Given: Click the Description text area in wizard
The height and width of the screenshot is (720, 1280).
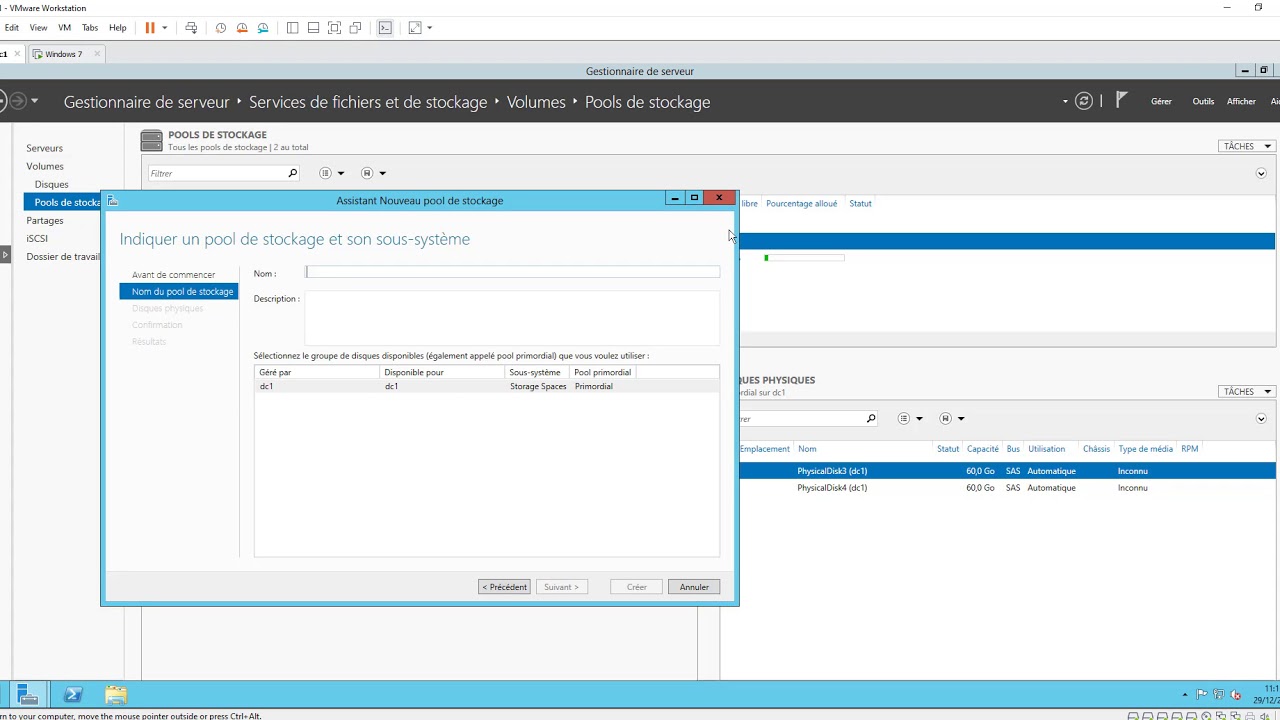Looking at the screenshot, I should click(x=512, y=318).
